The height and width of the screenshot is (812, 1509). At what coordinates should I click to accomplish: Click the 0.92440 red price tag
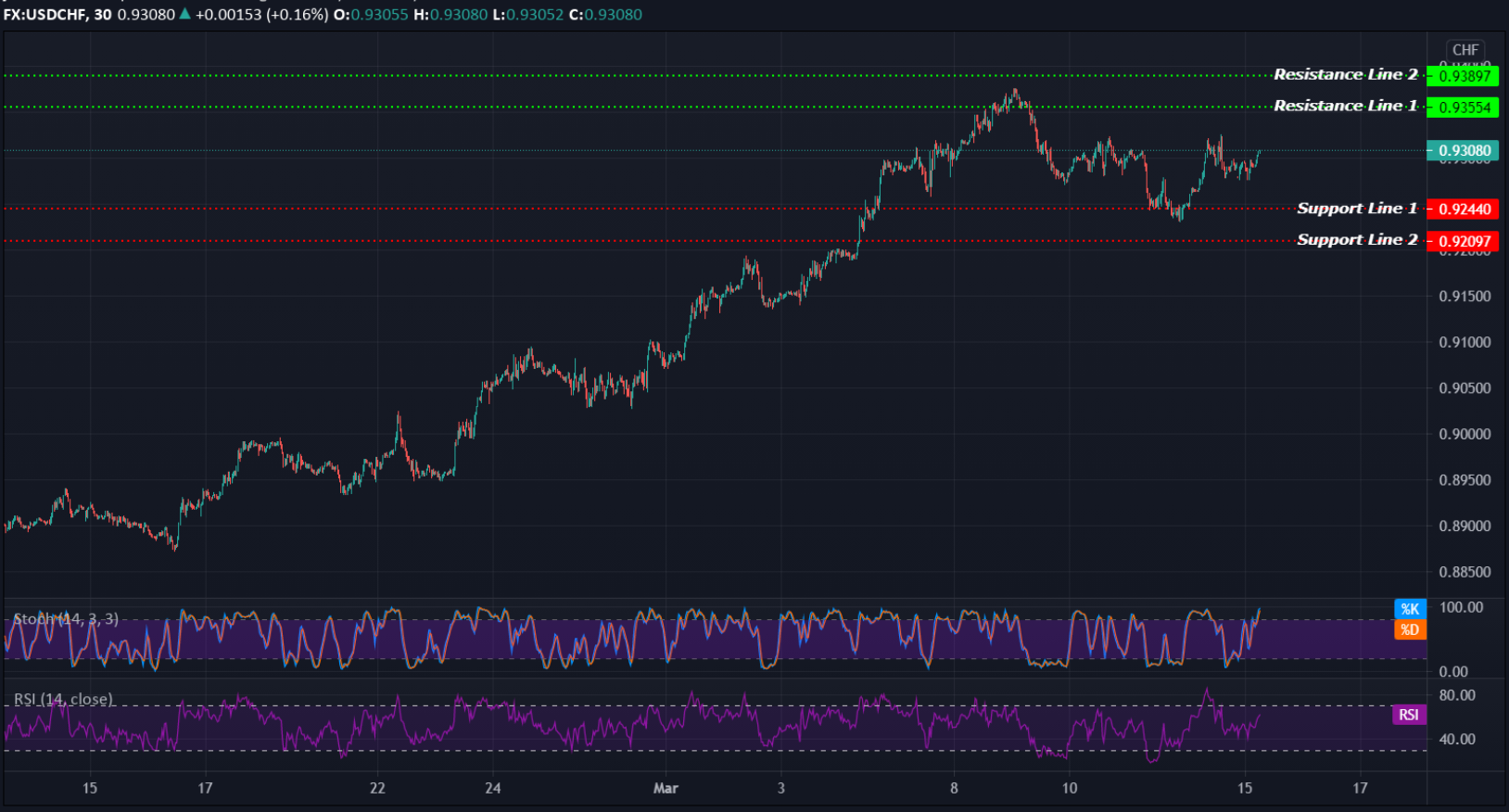pos(1464,209)
